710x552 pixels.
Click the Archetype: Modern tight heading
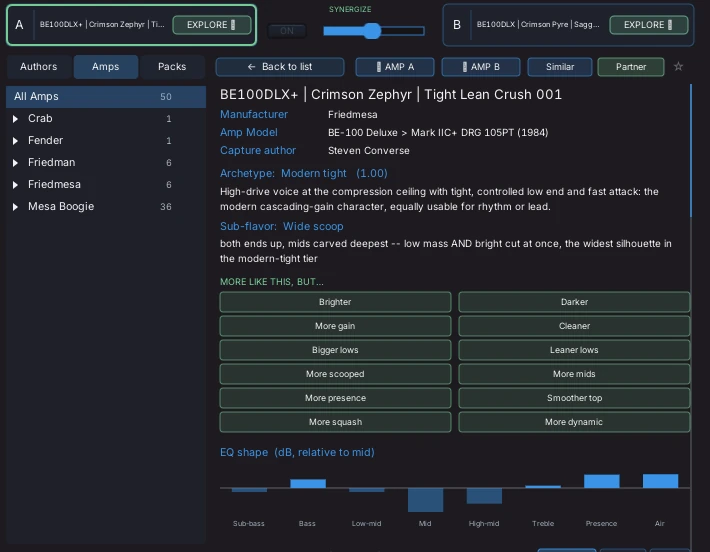point(303,173)
